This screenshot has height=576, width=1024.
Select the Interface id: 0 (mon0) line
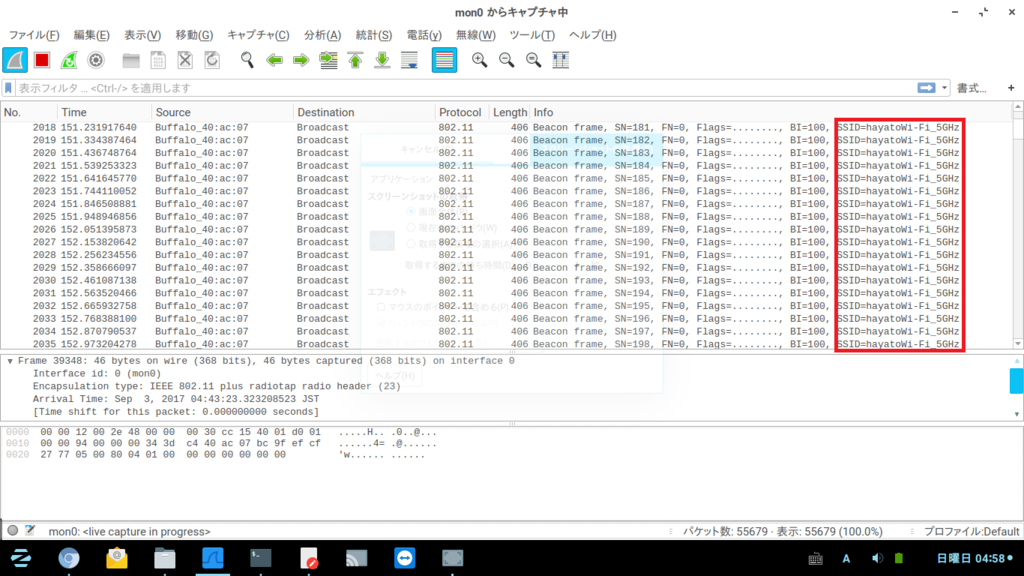click(97, 374)
